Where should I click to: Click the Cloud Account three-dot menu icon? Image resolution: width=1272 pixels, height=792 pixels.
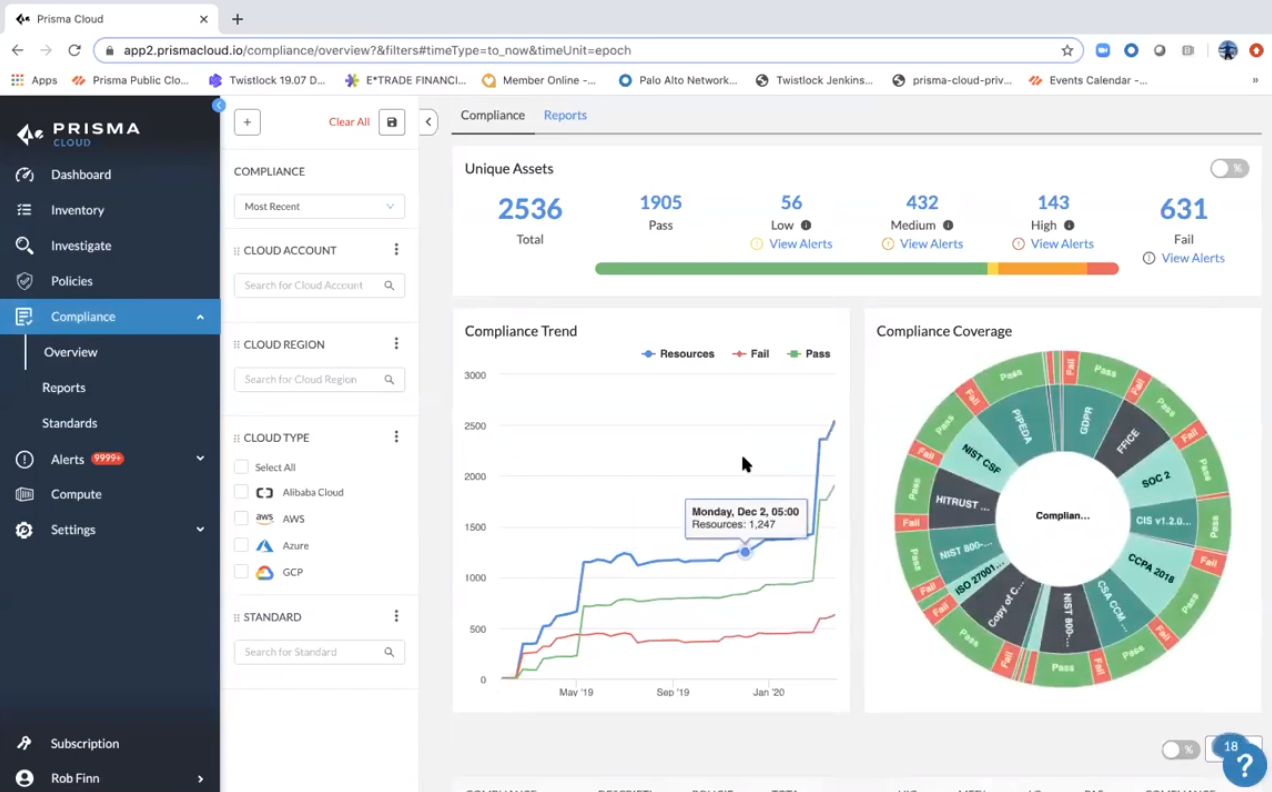(x=396, y=250)
